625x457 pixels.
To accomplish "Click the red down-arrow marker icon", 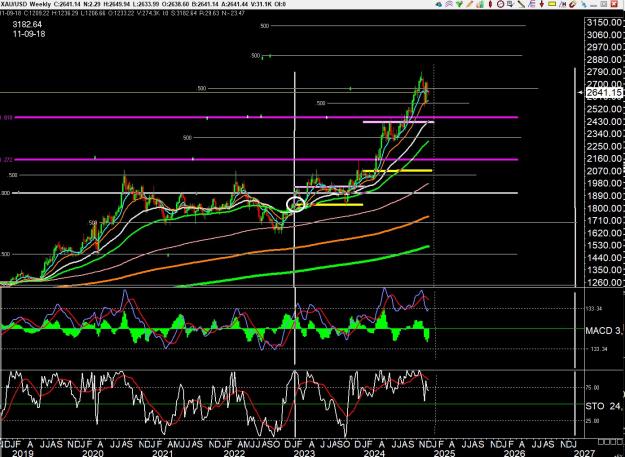I will [x=542, y=4].
